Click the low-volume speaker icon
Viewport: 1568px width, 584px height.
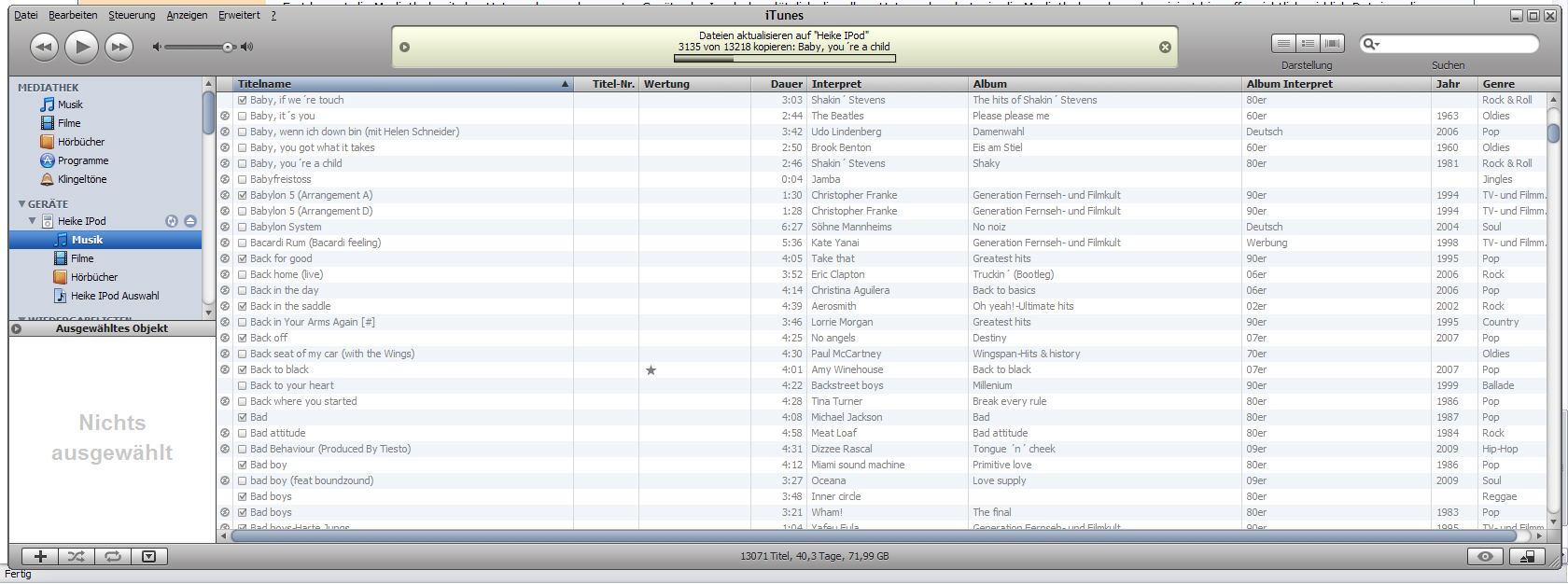157,47
